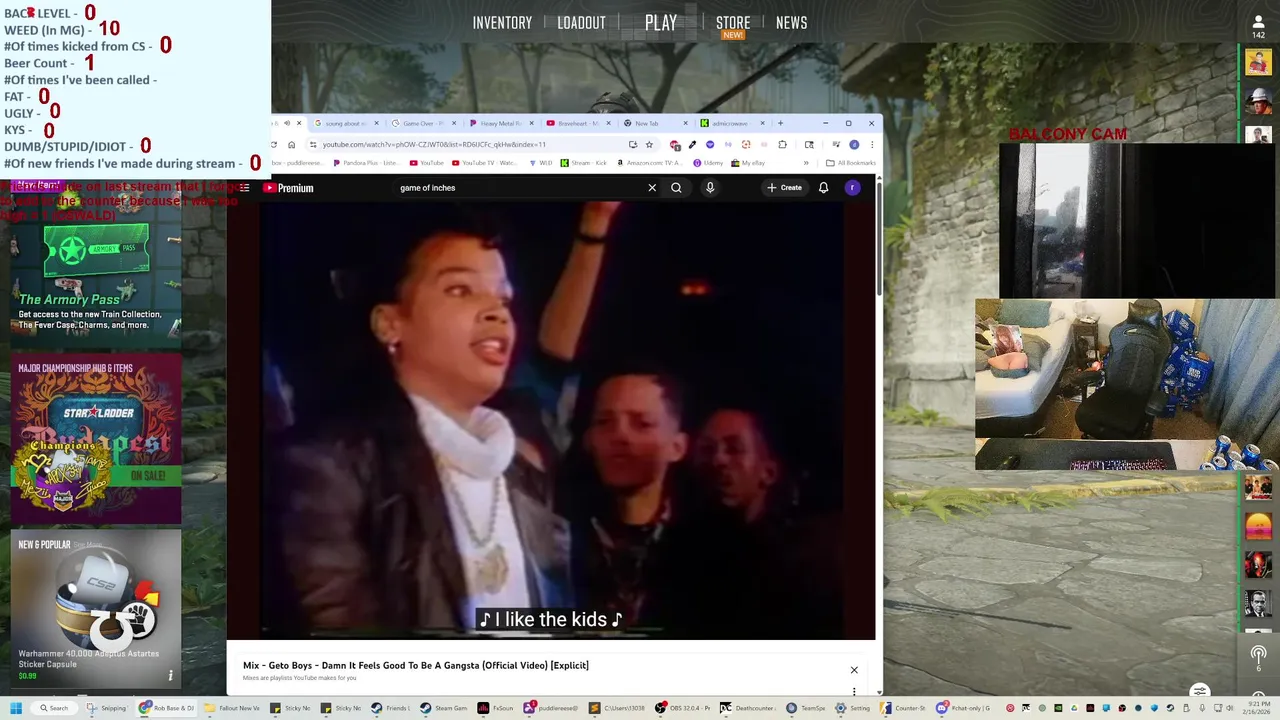Viewport: 1280px width, 720px height.
Task: Expand the hidden bookmarks overflow chevron
Action: (806, 163)
